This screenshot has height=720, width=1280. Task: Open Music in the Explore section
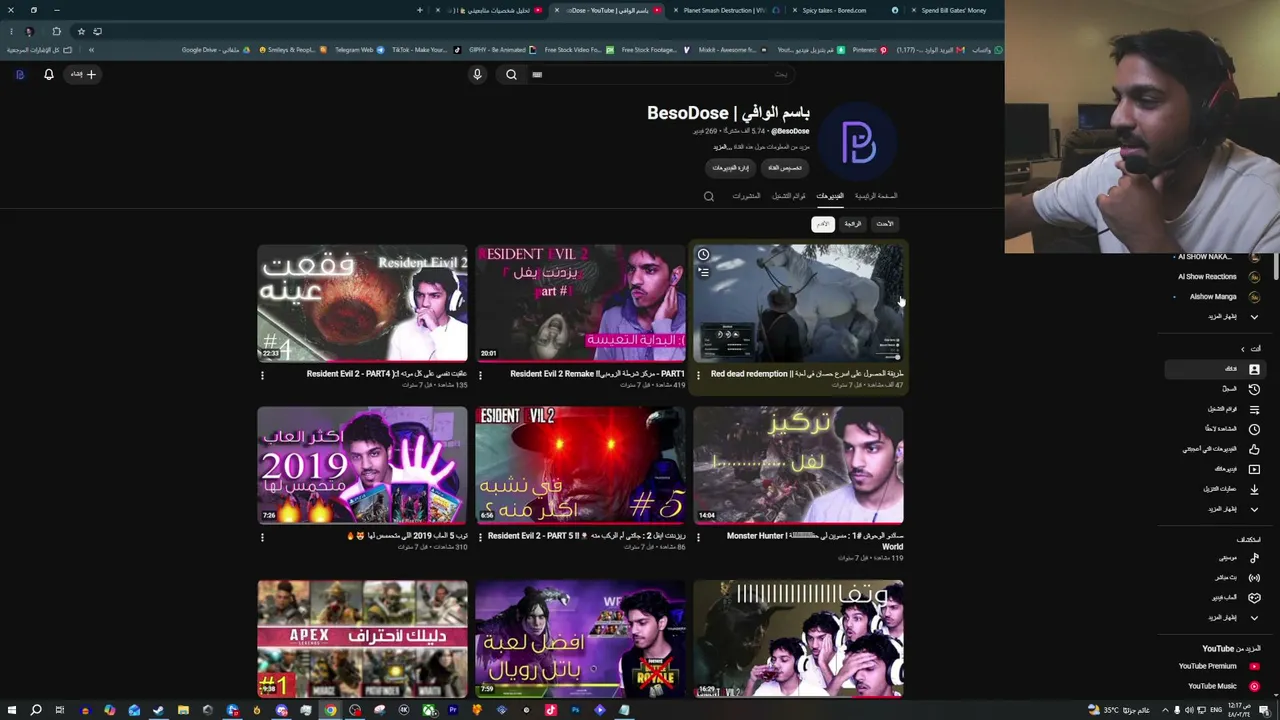point(1216,558)
